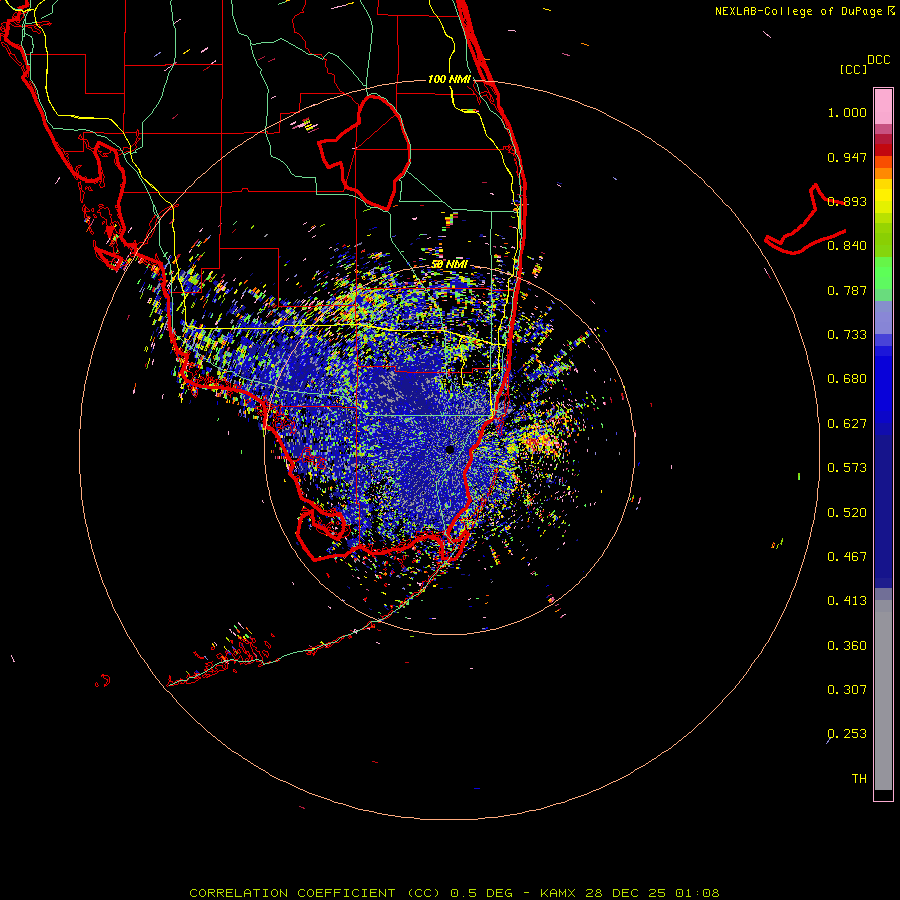Pick the red swatch on the color bar
Image resolution: width=900 pixels, height=900 pixels.
(x=883, y=150)
